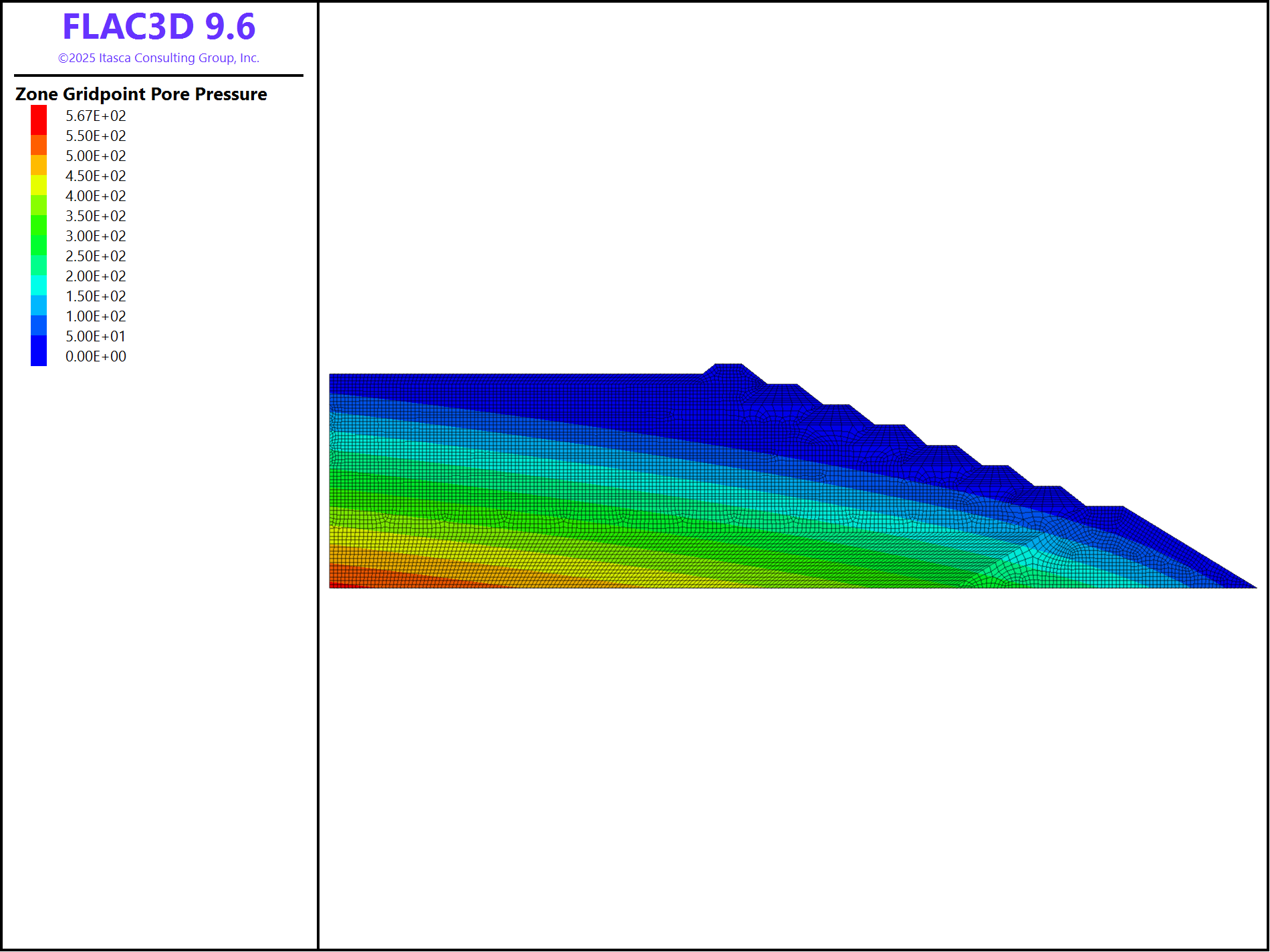Click the bright orange legend swatch beside 5.00E+02
Screen dimensions: 1270x952
[39, 164]
